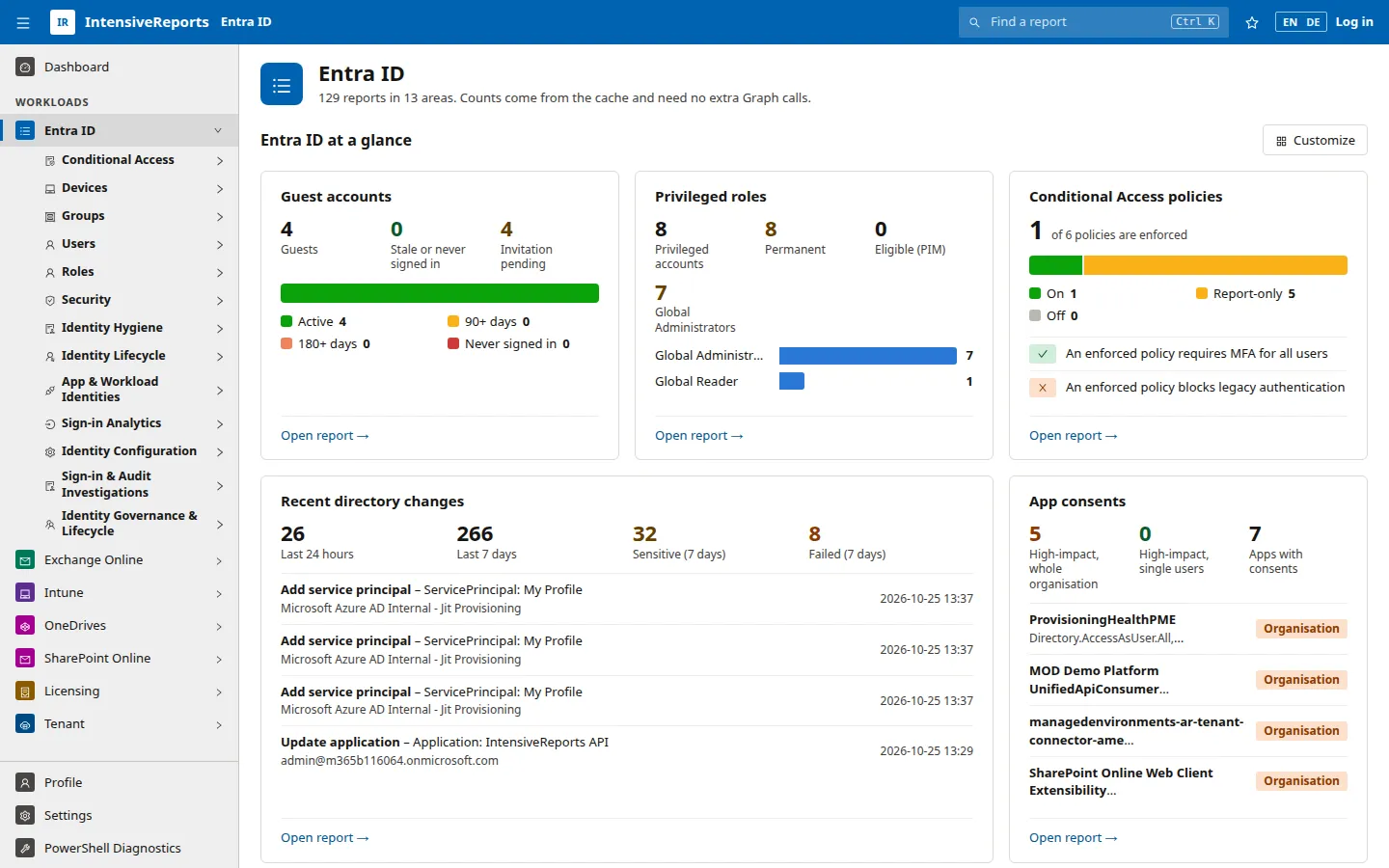Select the Intune workload icon
The width and height of the screenshot is (1389, 868).
pyautogui.click(x=25, y=593)
